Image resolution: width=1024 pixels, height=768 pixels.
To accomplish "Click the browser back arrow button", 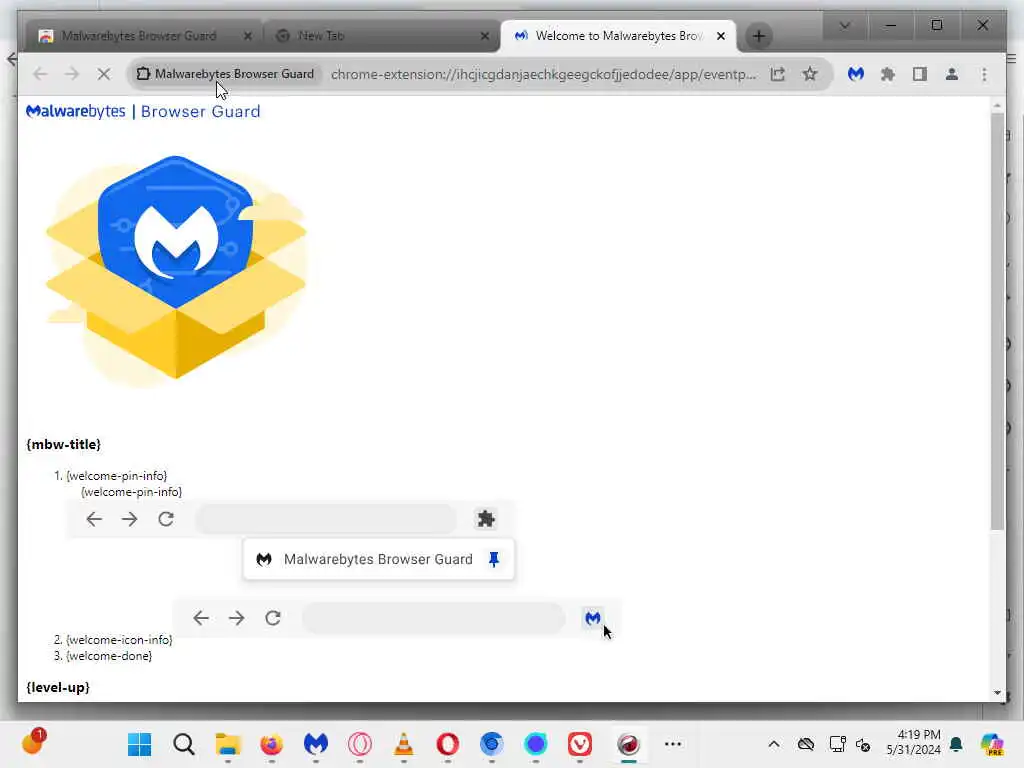I will (40, 74).
